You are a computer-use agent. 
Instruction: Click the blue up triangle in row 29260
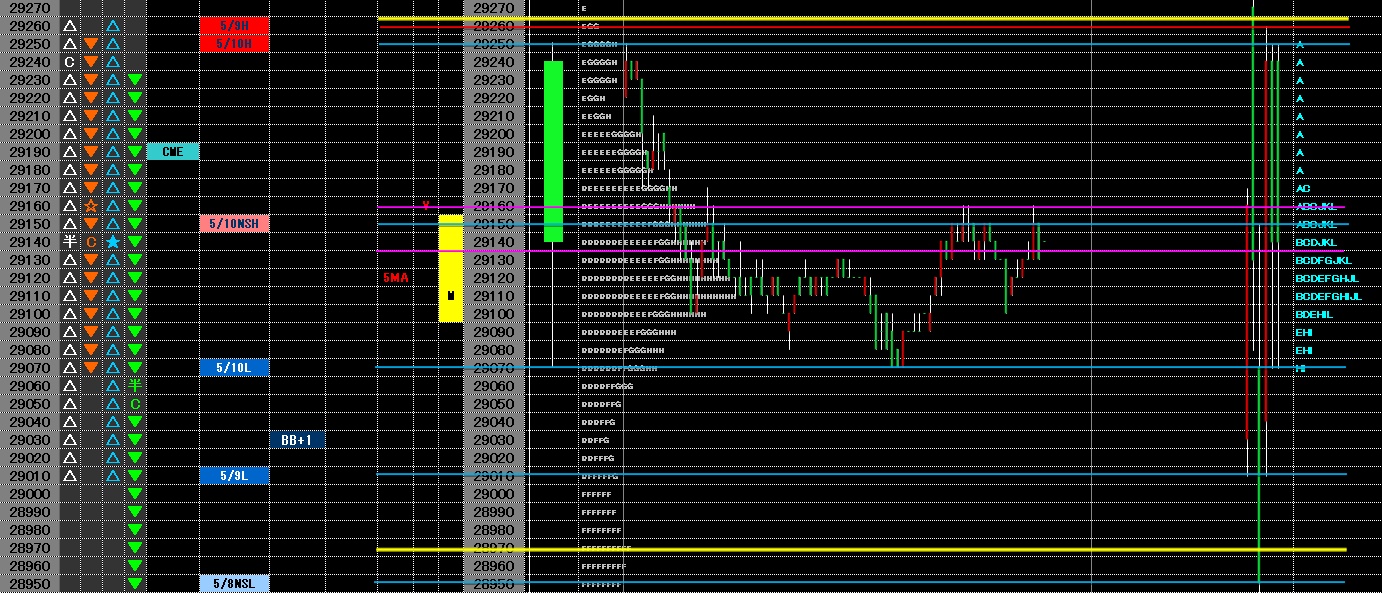coord(113,26)
